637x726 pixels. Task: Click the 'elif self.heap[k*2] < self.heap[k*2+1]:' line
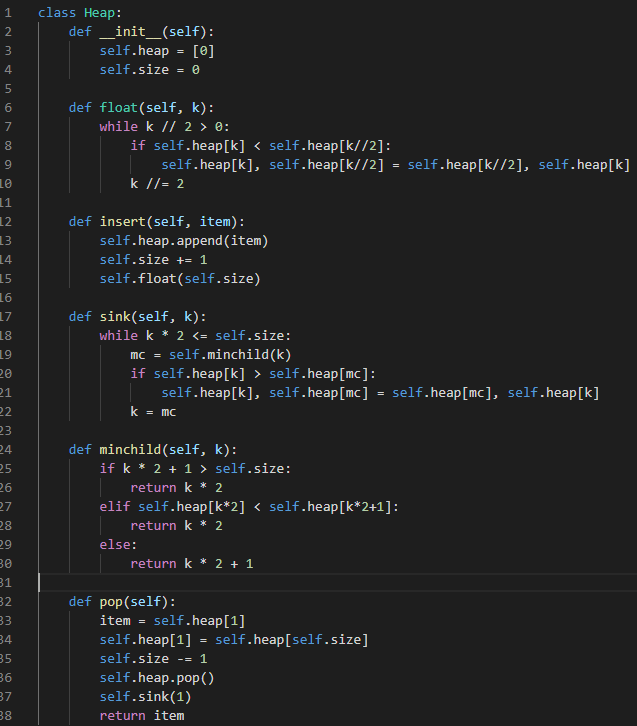click(249, 507)
